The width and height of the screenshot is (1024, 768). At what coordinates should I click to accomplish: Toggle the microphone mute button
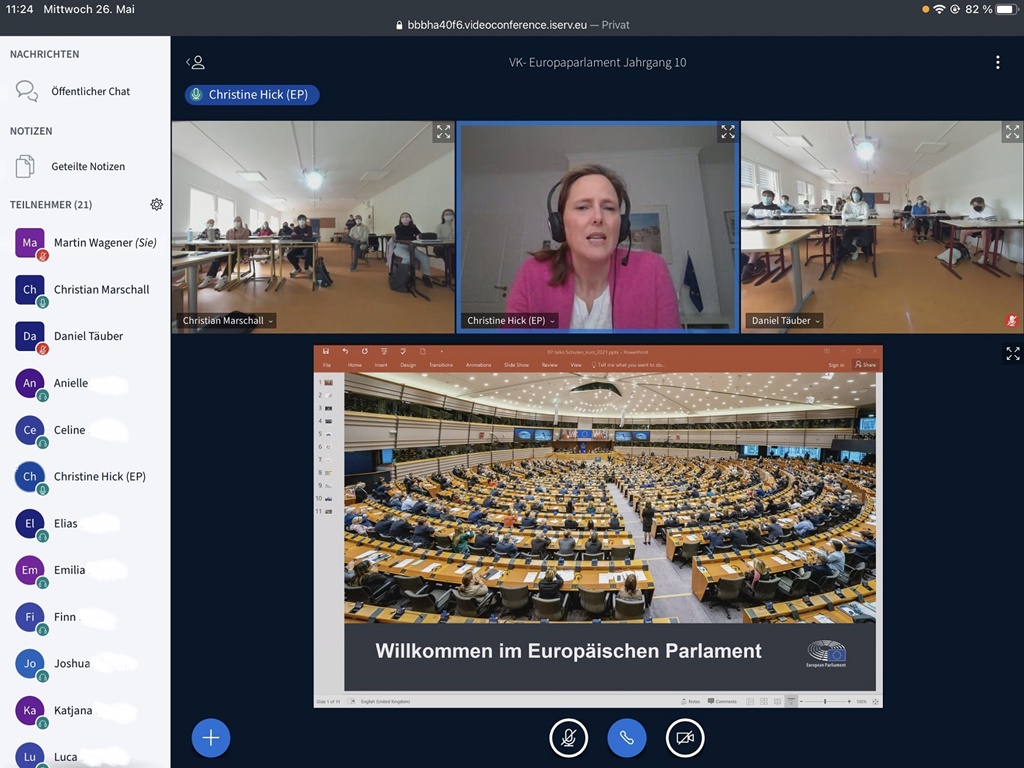[x=568, y=738]
